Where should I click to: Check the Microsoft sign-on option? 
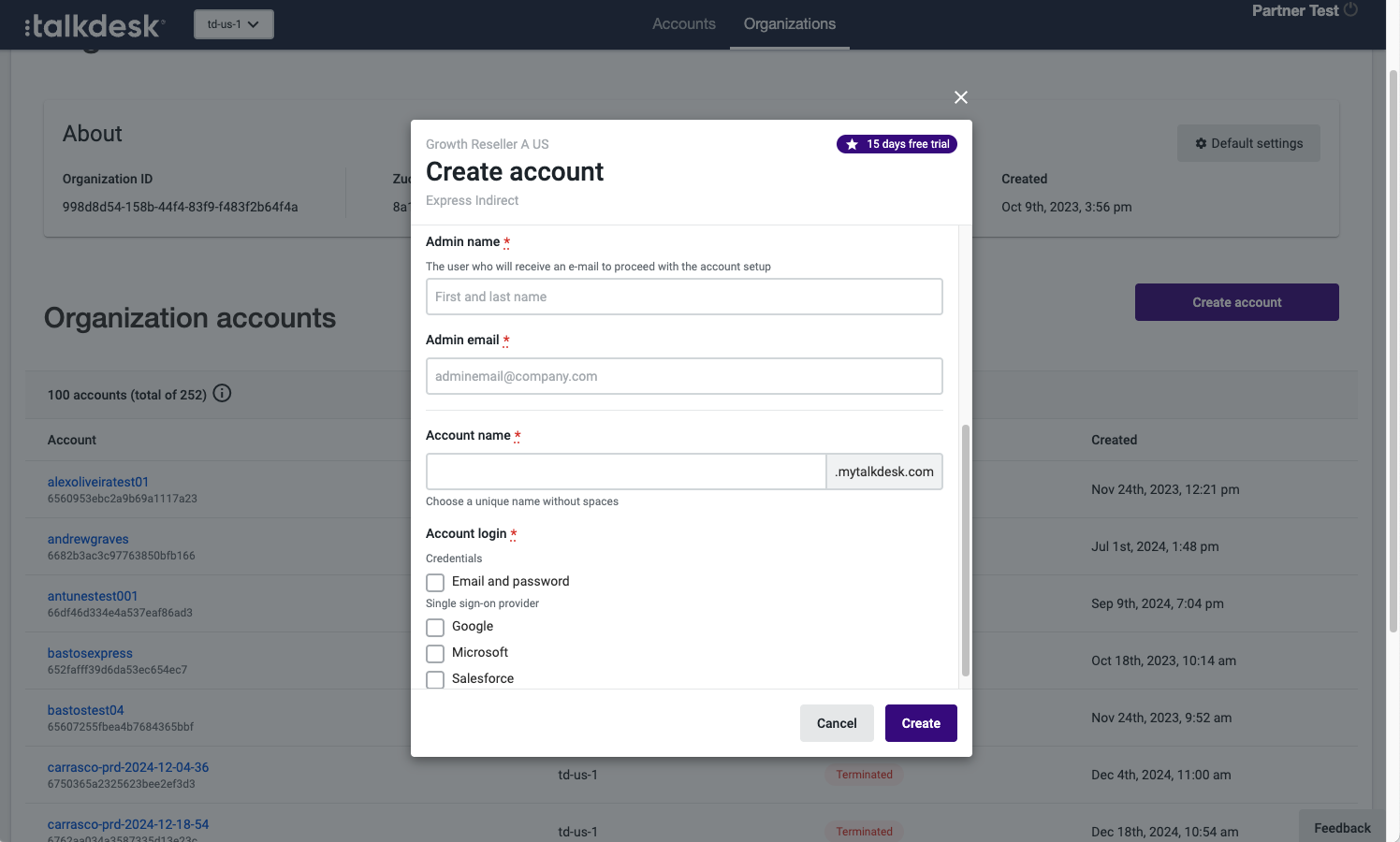tap(435, 653)
